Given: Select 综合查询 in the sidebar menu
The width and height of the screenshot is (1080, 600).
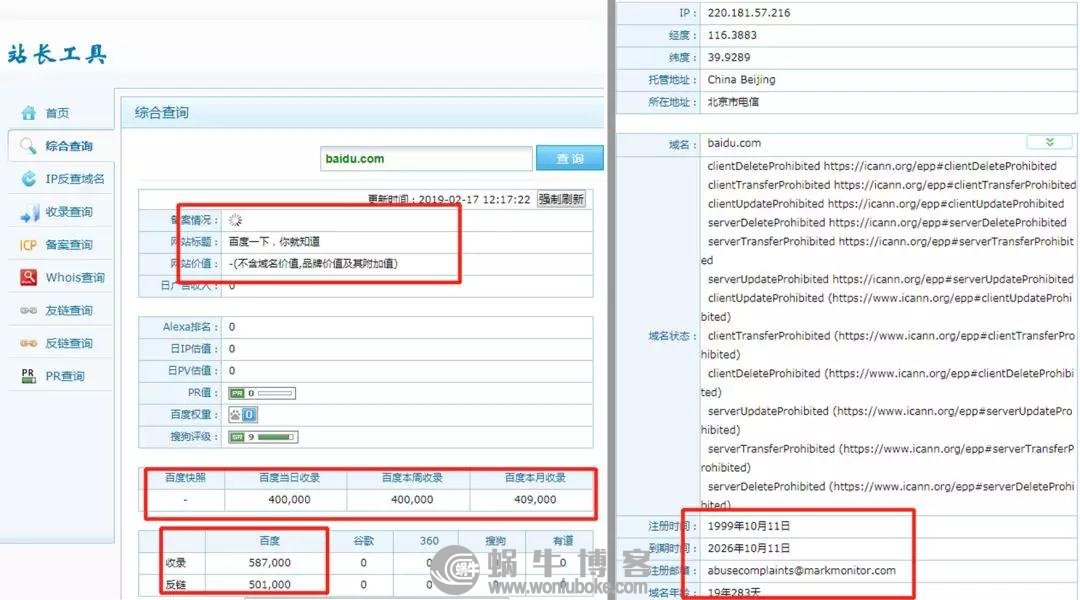Looking at the screenshot, I should [69, 146].
